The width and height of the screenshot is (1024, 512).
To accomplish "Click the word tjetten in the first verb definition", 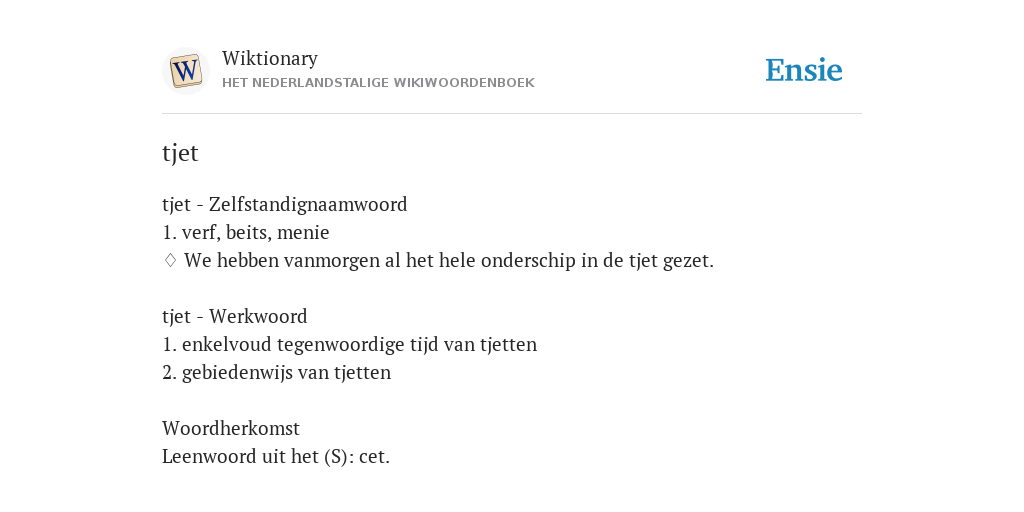I will pos(509,344).
